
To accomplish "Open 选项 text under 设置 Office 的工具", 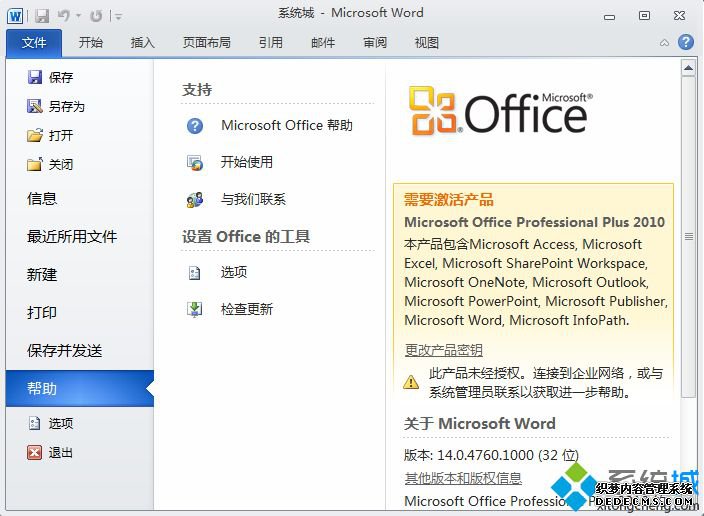I will point(233,272).
